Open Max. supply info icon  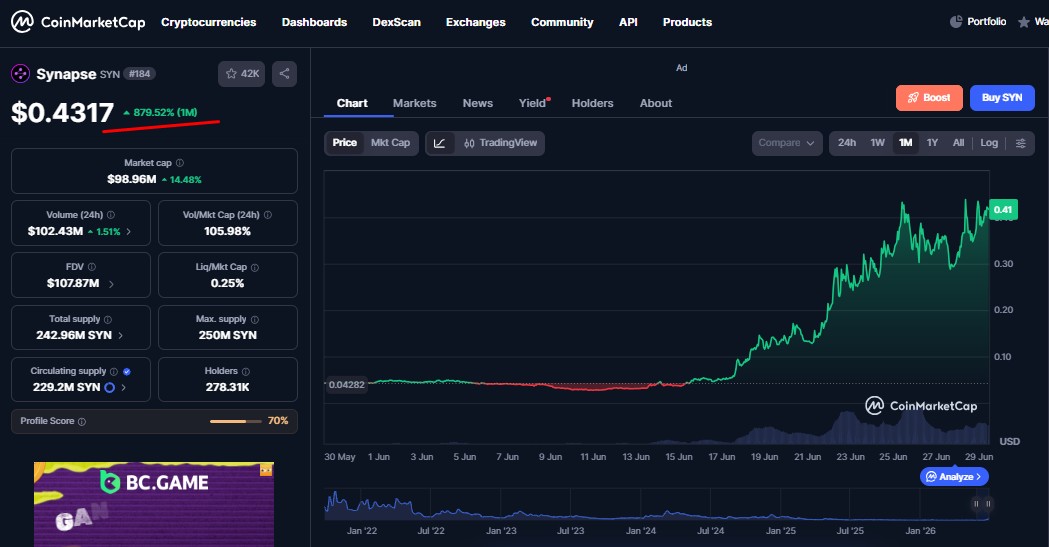[254, 319]
